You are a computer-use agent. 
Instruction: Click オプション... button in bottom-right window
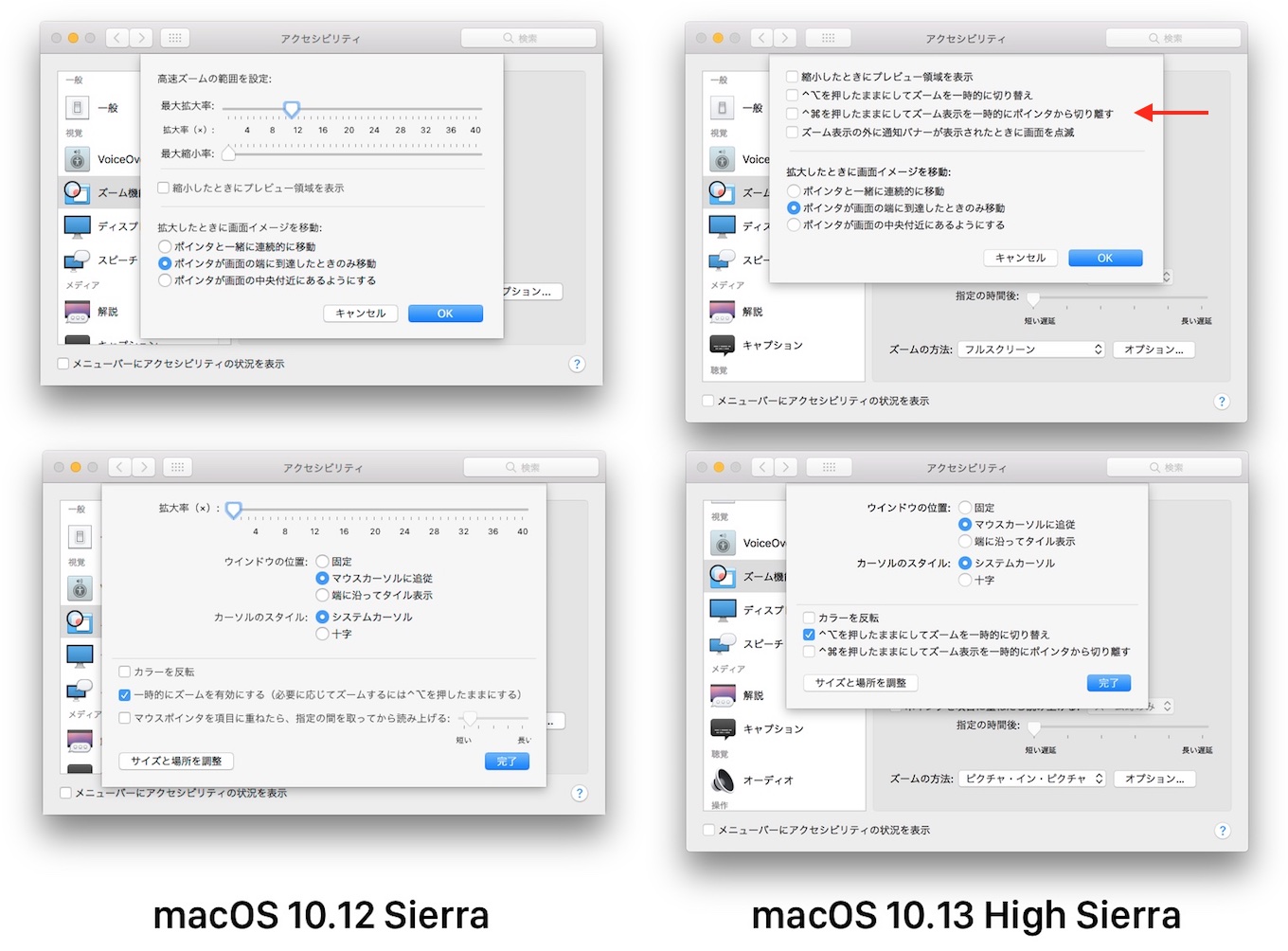click(1154, 779)
